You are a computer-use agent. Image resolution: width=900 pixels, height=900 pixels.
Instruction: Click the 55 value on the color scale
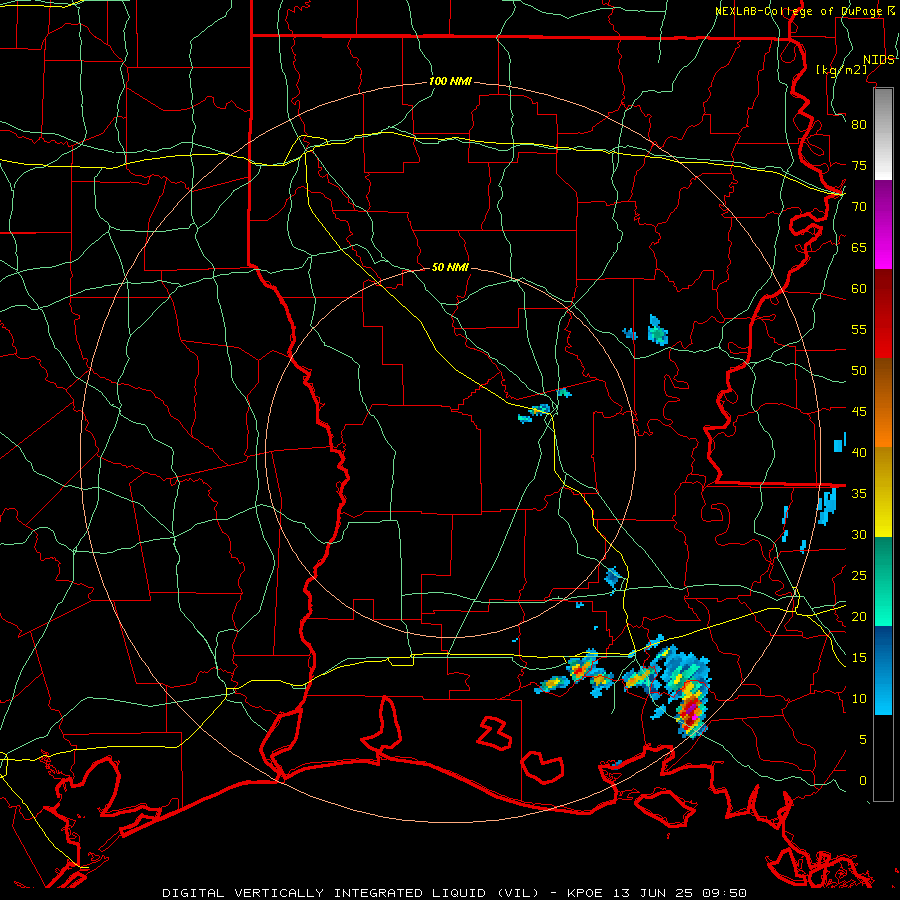pyautogui.click(x=859, y=329)
